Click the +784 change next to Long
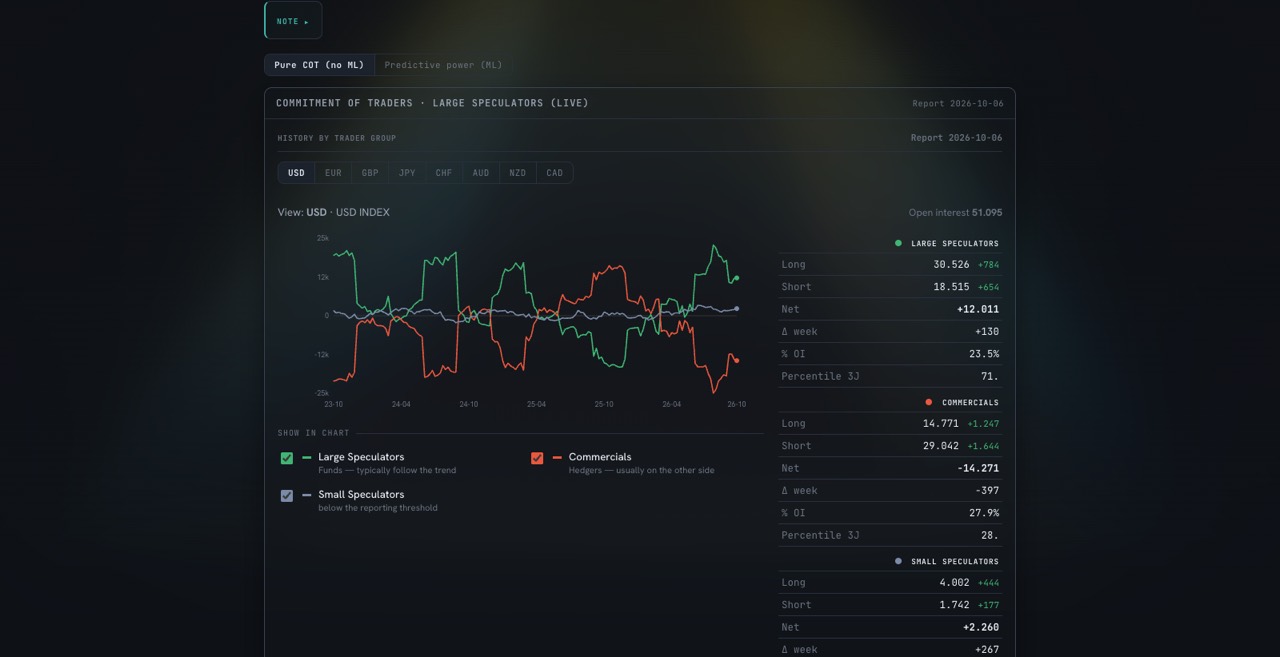This screenshot has width=1280, height=657. [x=988, y=265]
